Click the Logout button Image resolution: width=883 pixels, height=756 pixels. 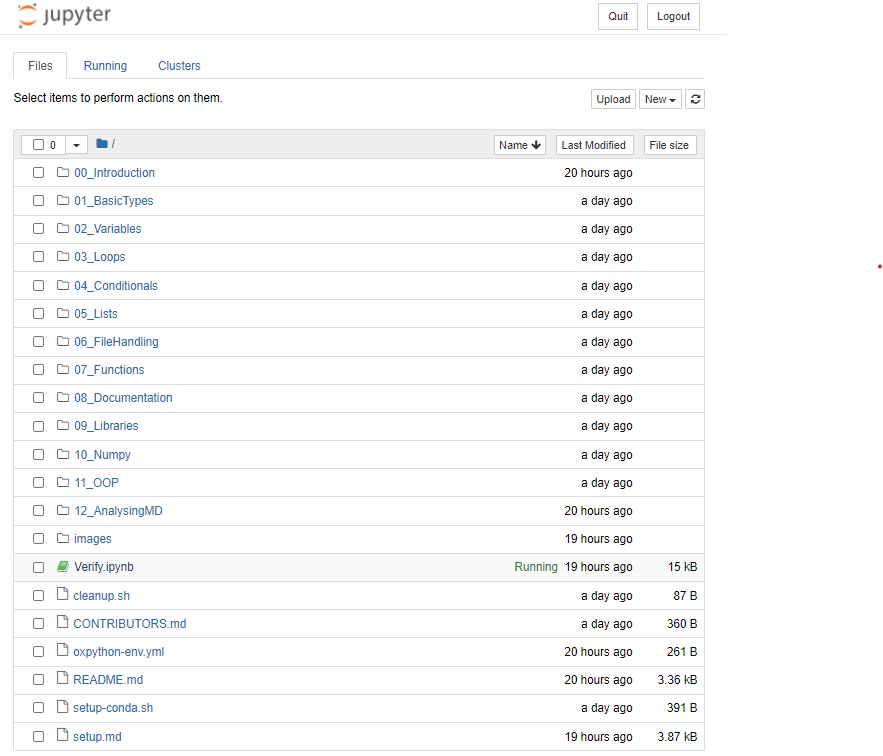tap(673, 16)
